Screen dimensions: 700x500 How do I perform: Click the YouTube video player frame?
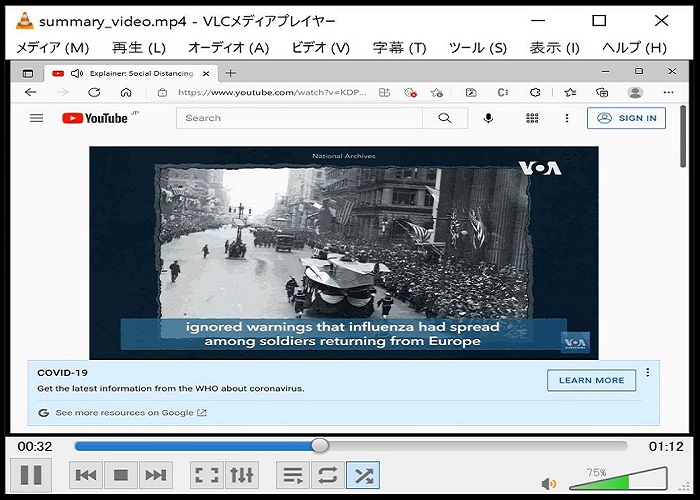pyautogui.click(x=344, y=253)
